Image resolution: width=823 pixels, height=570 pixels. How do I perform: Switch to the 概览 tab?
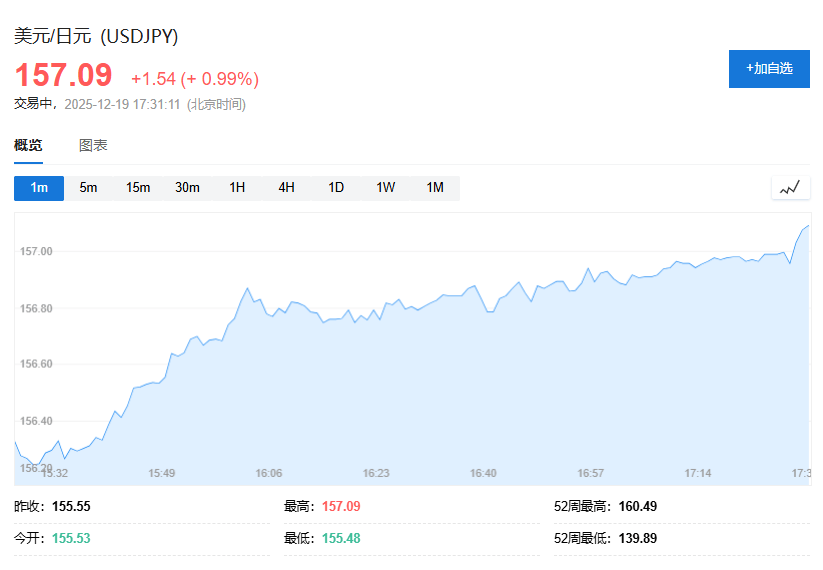(28, 145)
